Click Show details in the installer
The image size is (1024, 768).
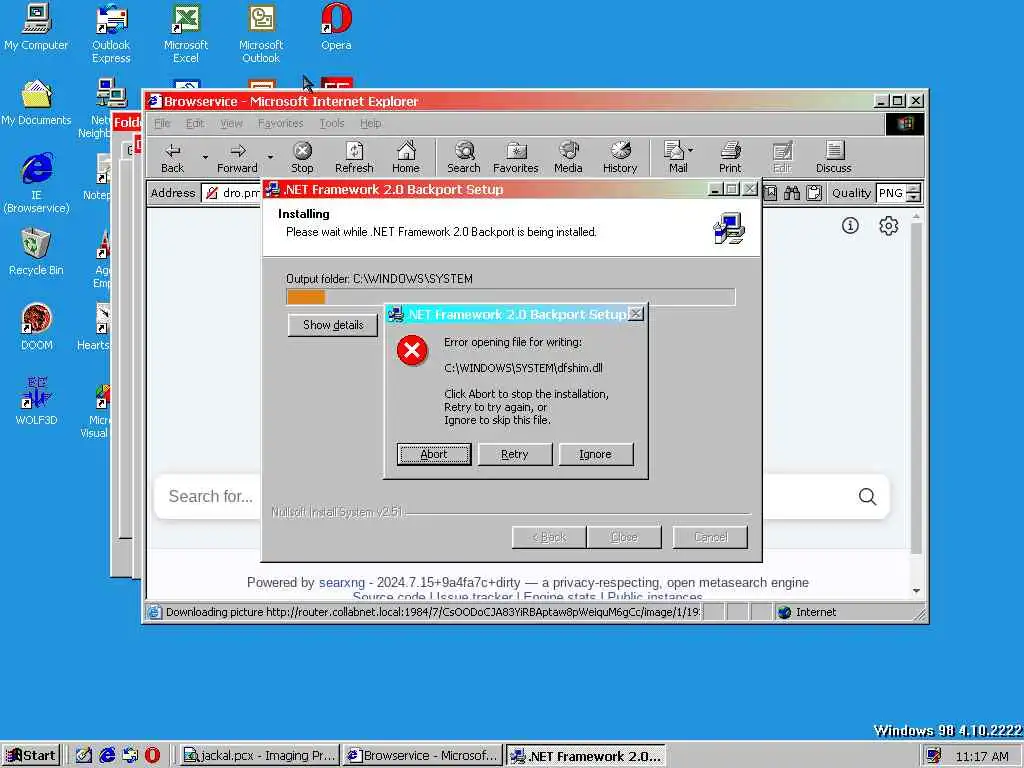pyautogui.click(x=333, y=325)
